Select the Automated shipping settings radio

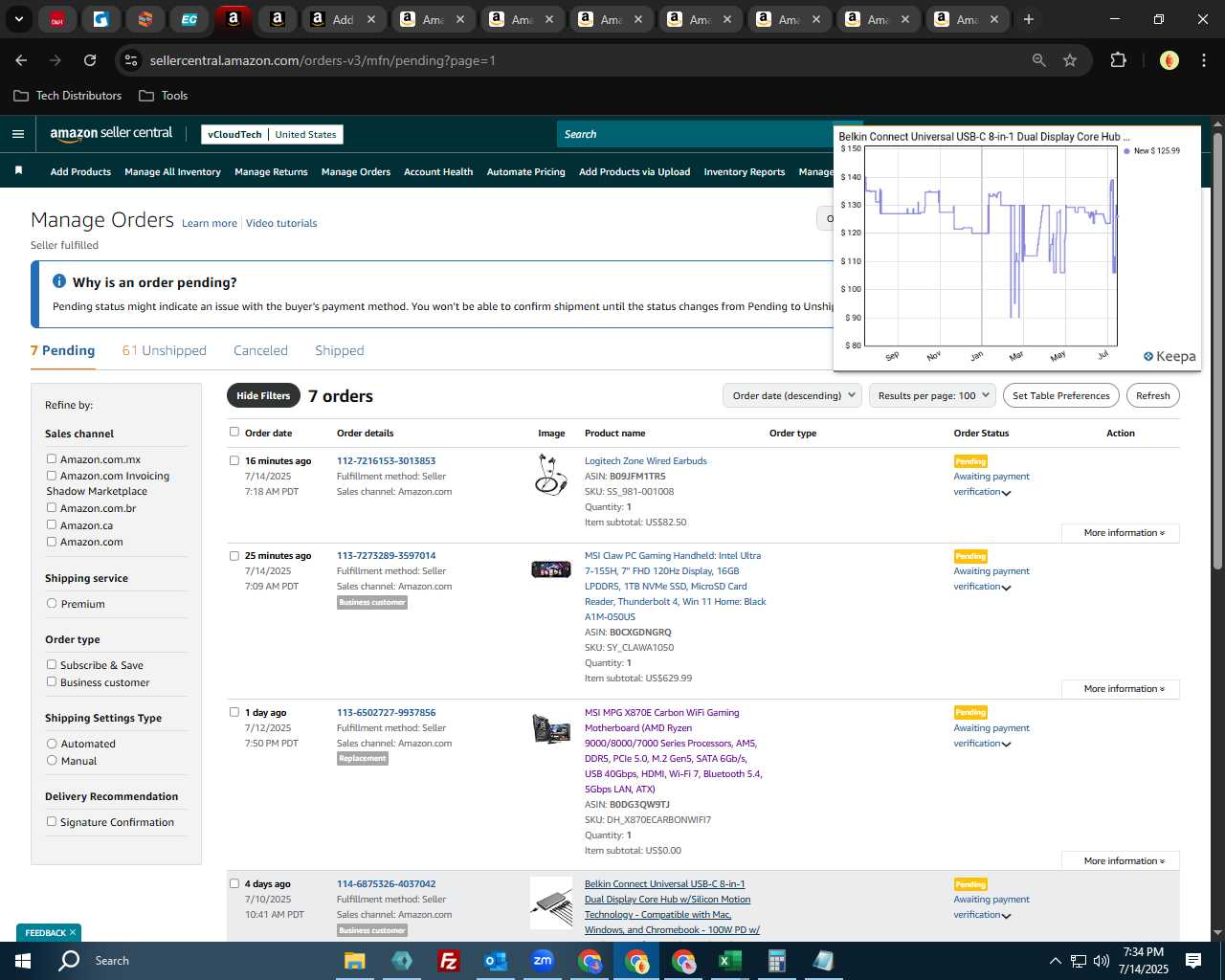tap(52, 744)
